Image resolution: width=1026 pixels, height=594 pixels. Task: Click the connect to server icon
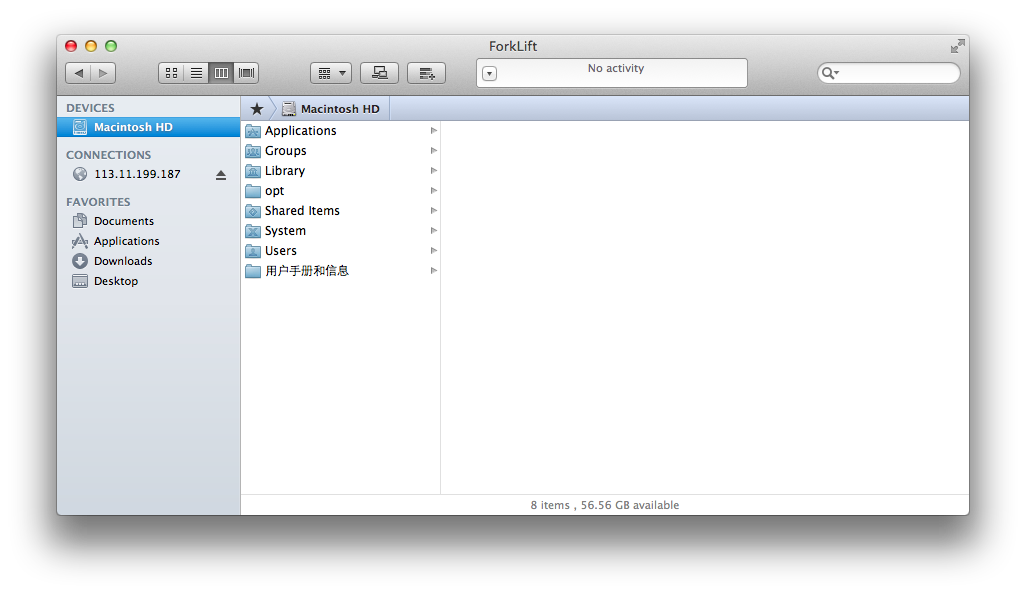click(379, 73)
